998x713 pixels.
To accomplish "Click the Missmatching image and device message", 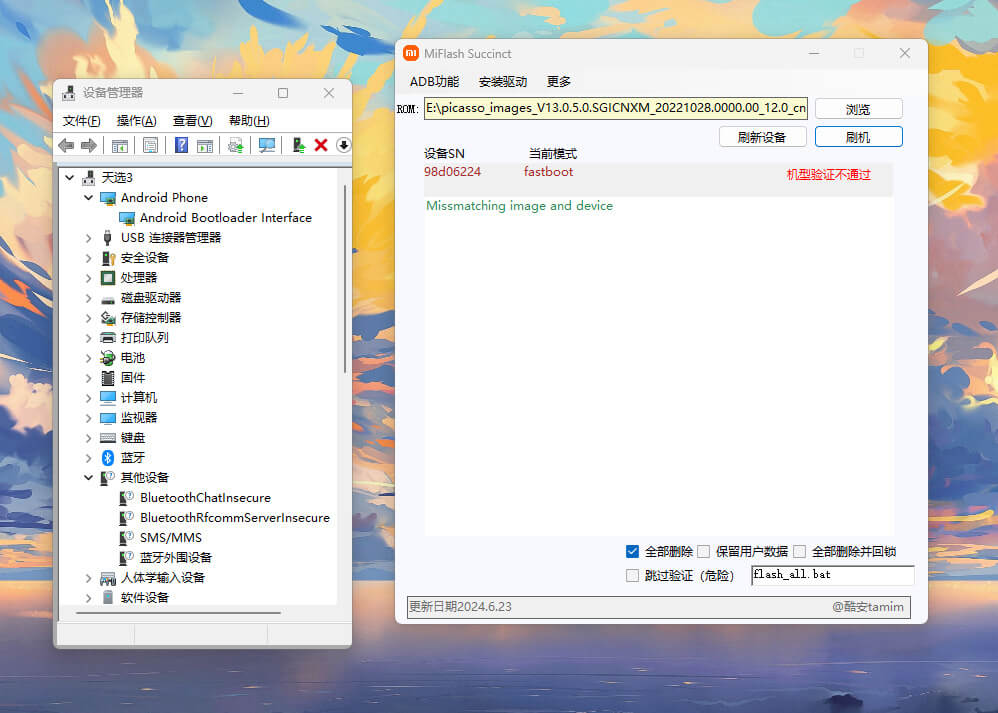I will [519, 206].
